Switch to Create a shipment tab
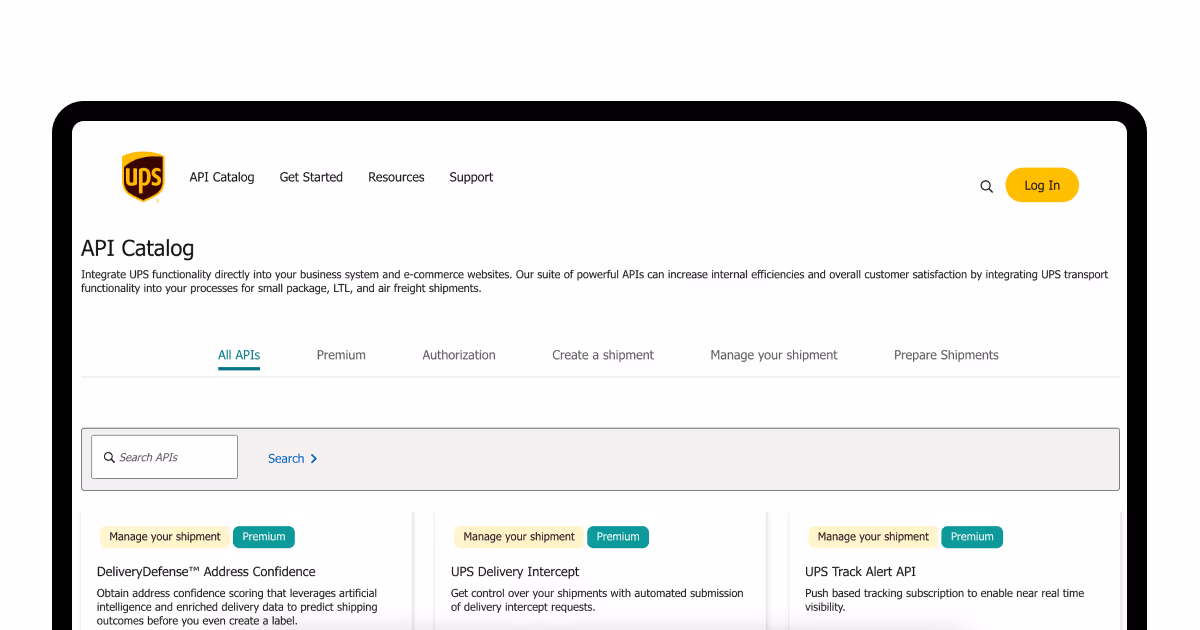Screen dimensions: 1200x630 (603, 355)
